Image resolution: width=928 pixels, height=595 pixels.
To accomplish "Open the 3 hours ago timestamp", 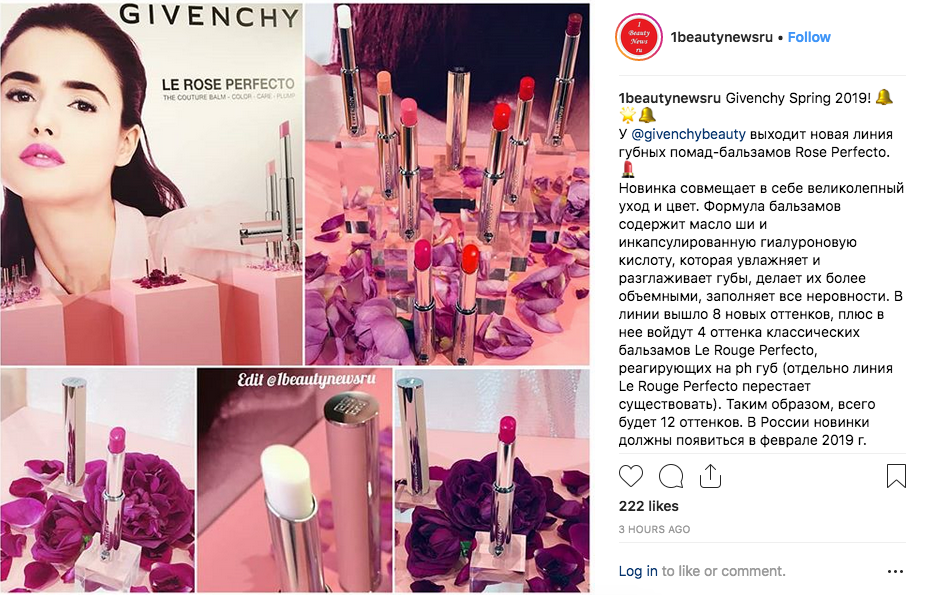I will click(654, 529).
